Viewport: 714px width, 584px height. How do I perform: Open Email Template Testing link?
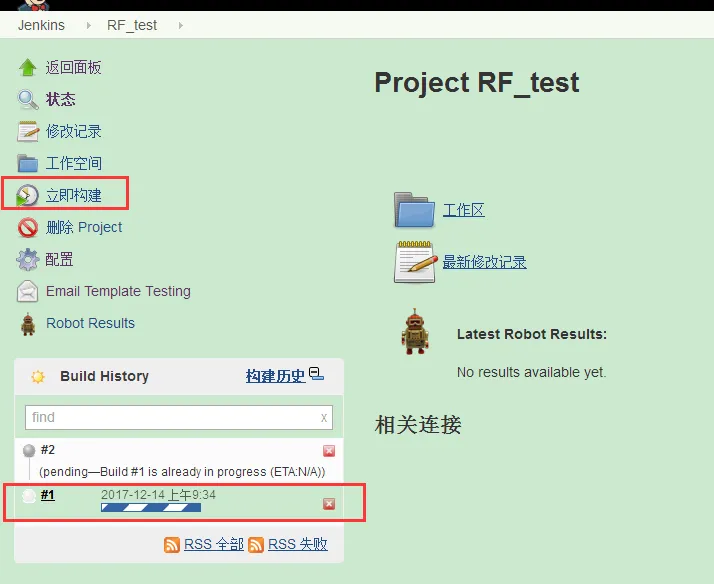(118, 291)
